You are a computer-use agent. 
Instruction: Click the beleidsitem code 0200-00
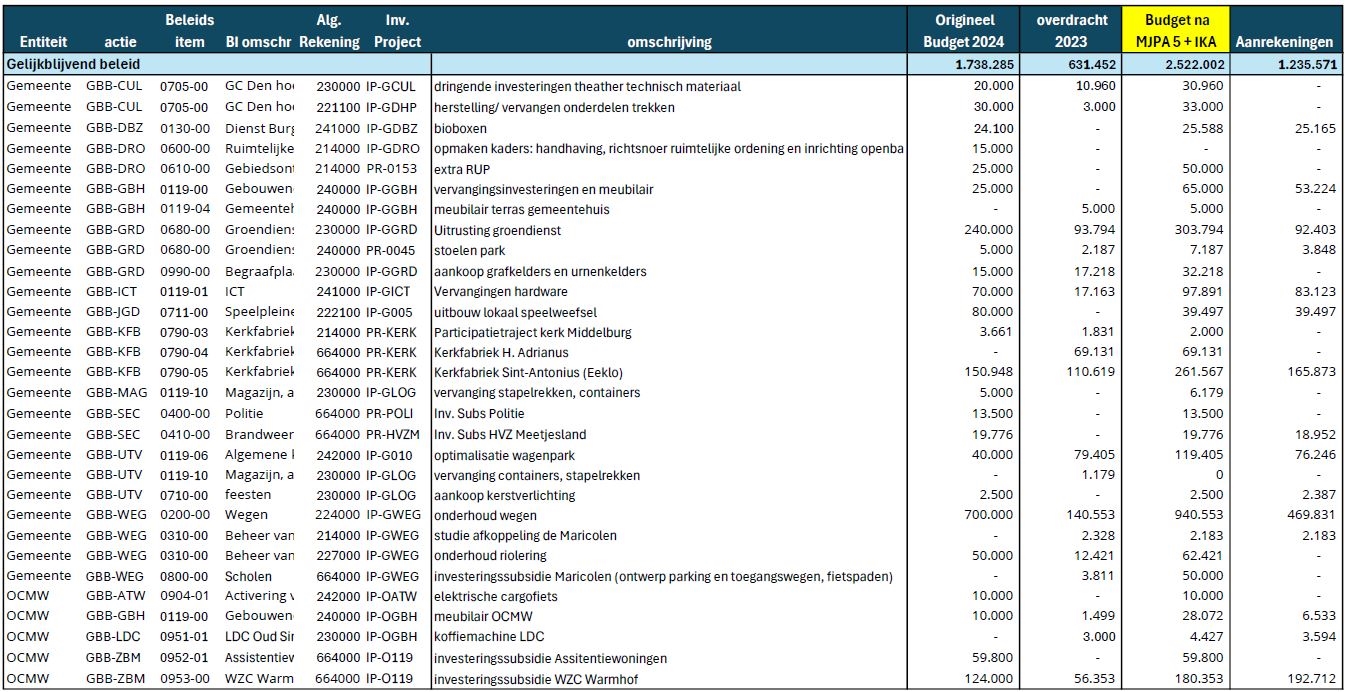coord(185,515)
